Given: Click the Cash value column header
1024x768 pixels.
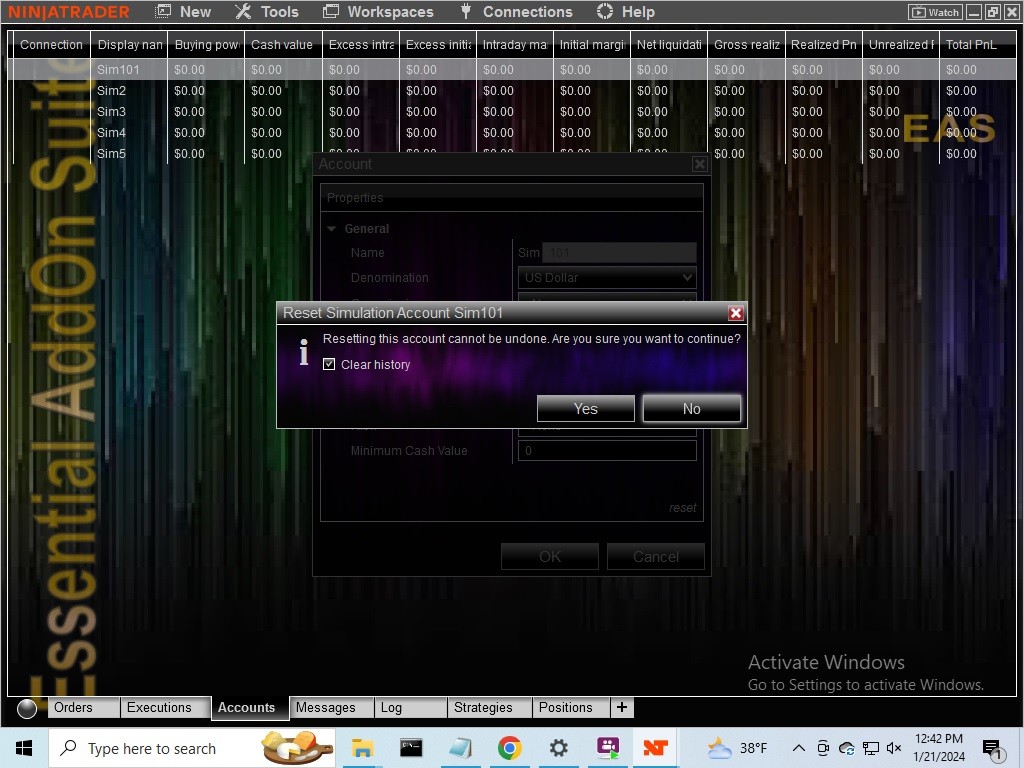Looking at the screenshot, I should pyautogui.click(x=283, y=44).
